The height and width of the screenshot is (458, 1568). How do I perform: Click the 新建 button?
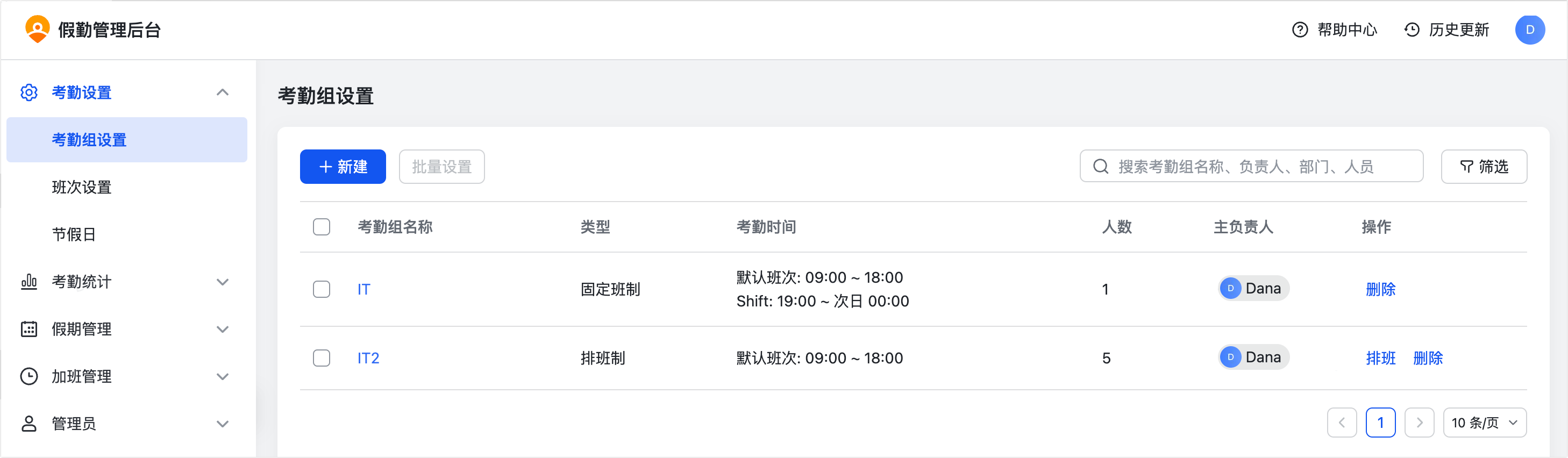(x=343, y=167)
